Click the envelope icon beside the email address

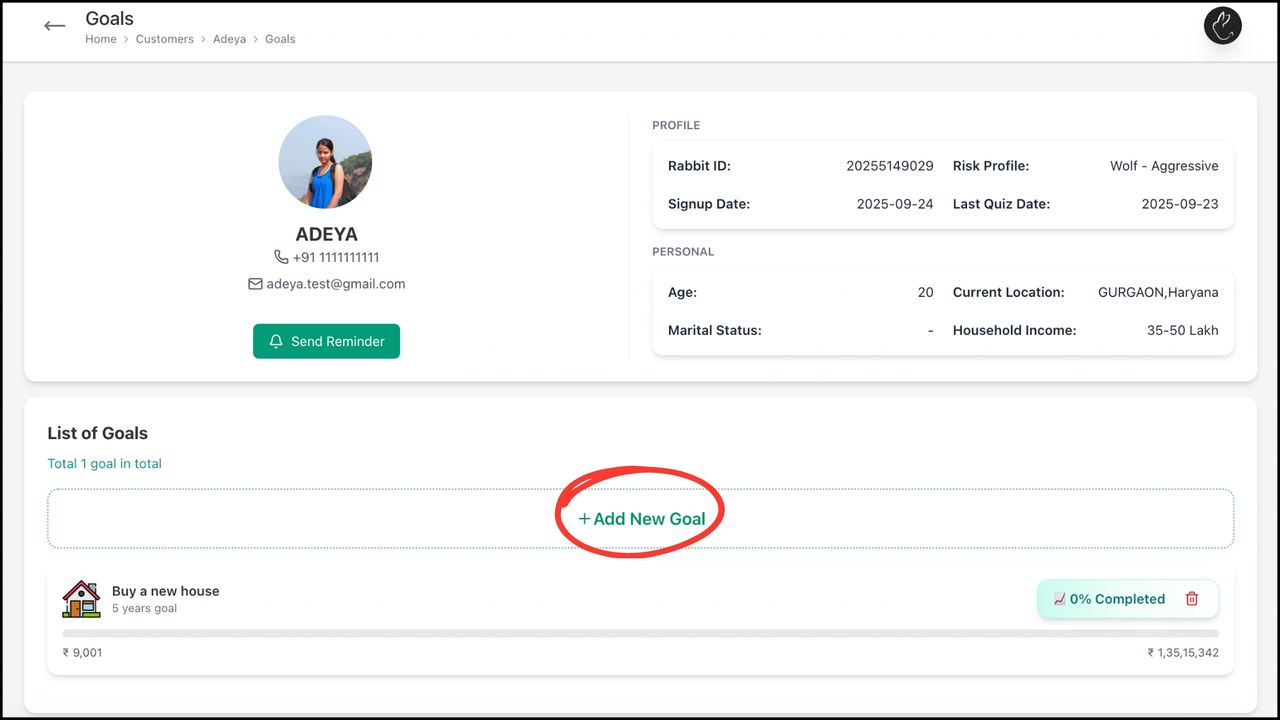[255, 284]
